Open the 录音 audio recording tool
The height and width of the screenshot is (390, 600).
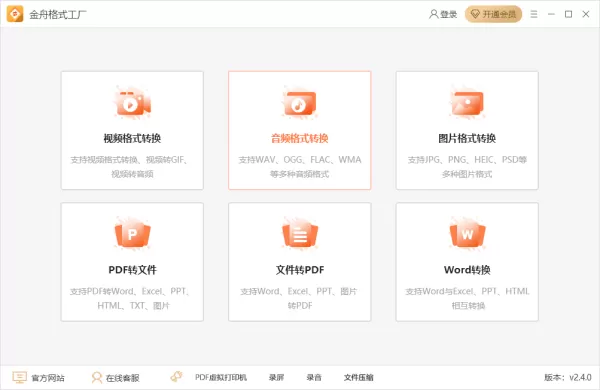314,377
